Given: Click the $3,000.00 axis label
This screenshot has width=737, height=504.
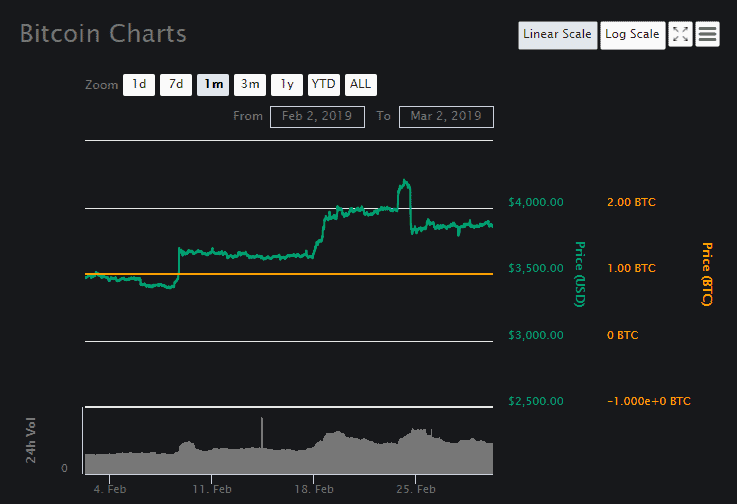Looking at the screenshot, I should point(536,335).
